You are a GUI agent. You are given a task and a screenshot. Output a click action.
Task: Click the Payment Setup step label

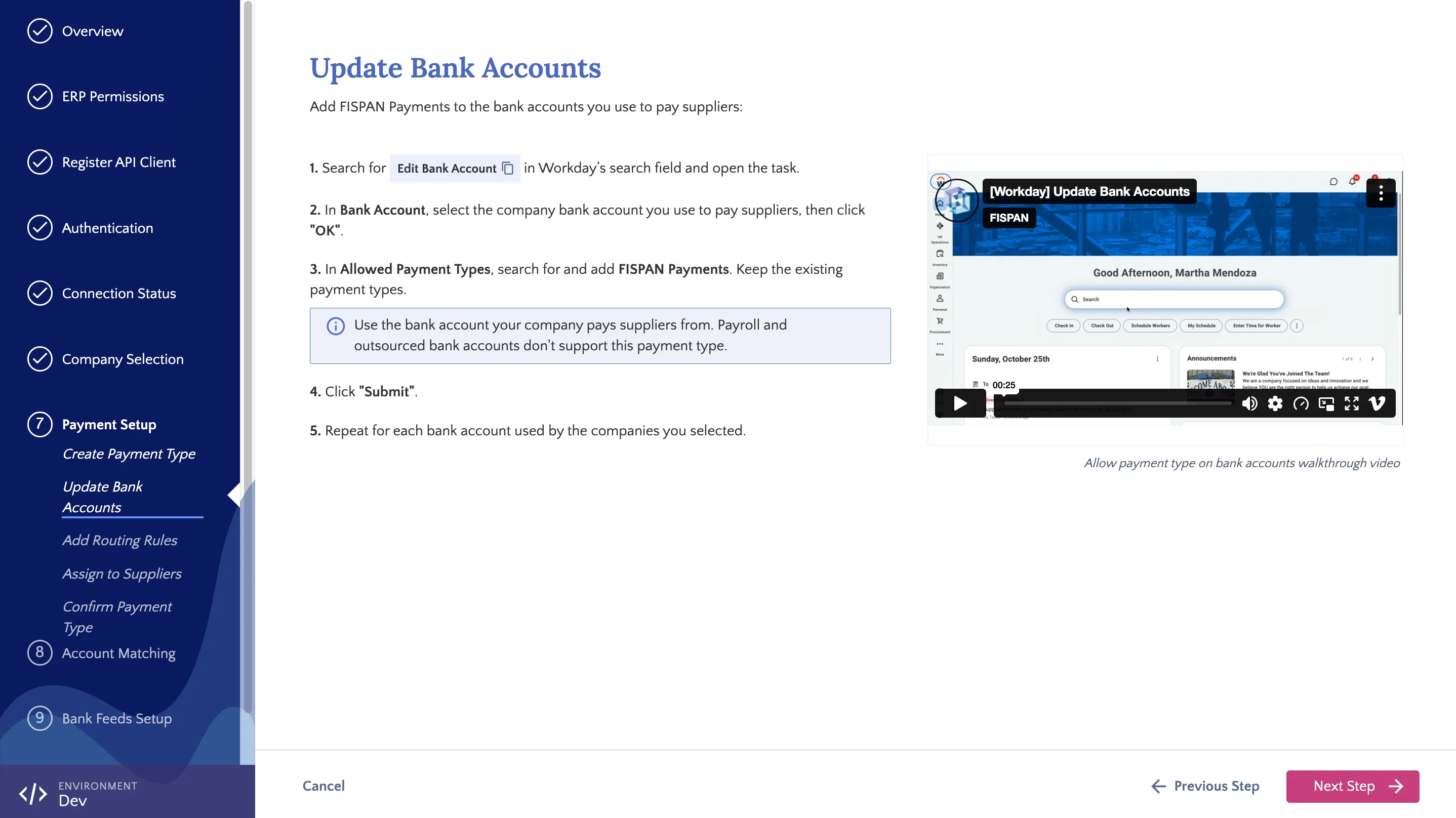pyautogui.click(x=109, y=425)
